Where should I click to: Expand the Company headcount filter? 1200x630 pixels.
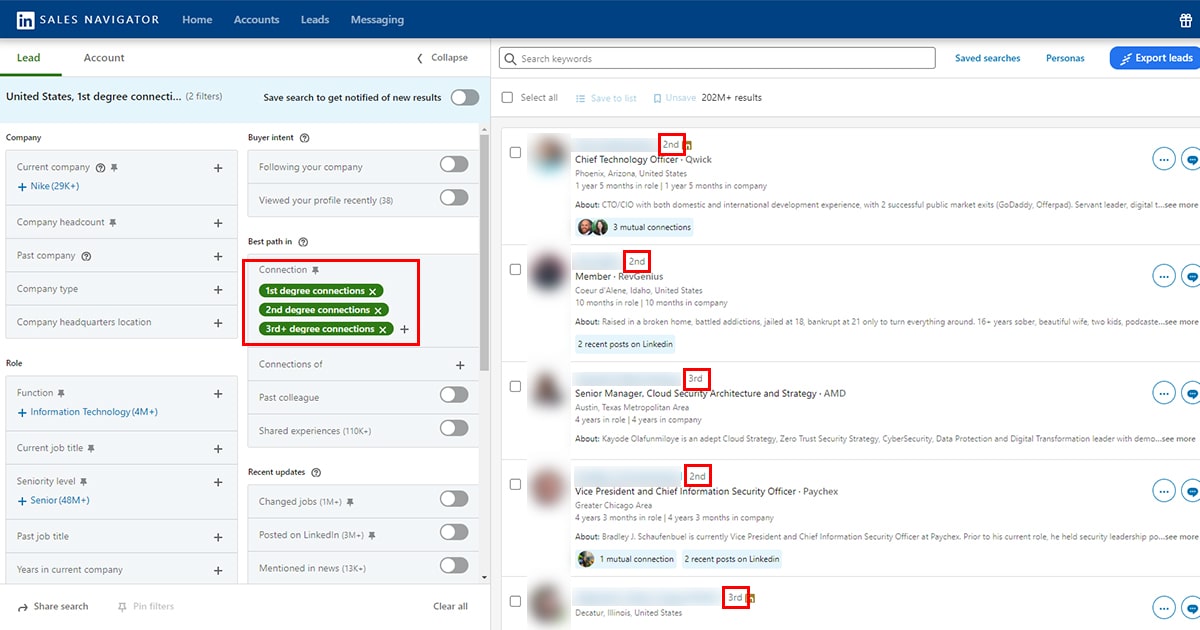click(218, 223)
